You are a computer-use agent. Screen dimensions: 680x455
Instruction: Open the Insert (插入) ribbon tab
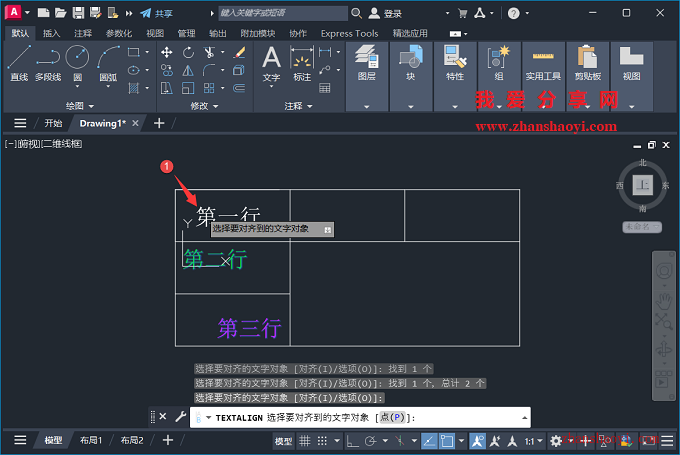pos(51,33)
